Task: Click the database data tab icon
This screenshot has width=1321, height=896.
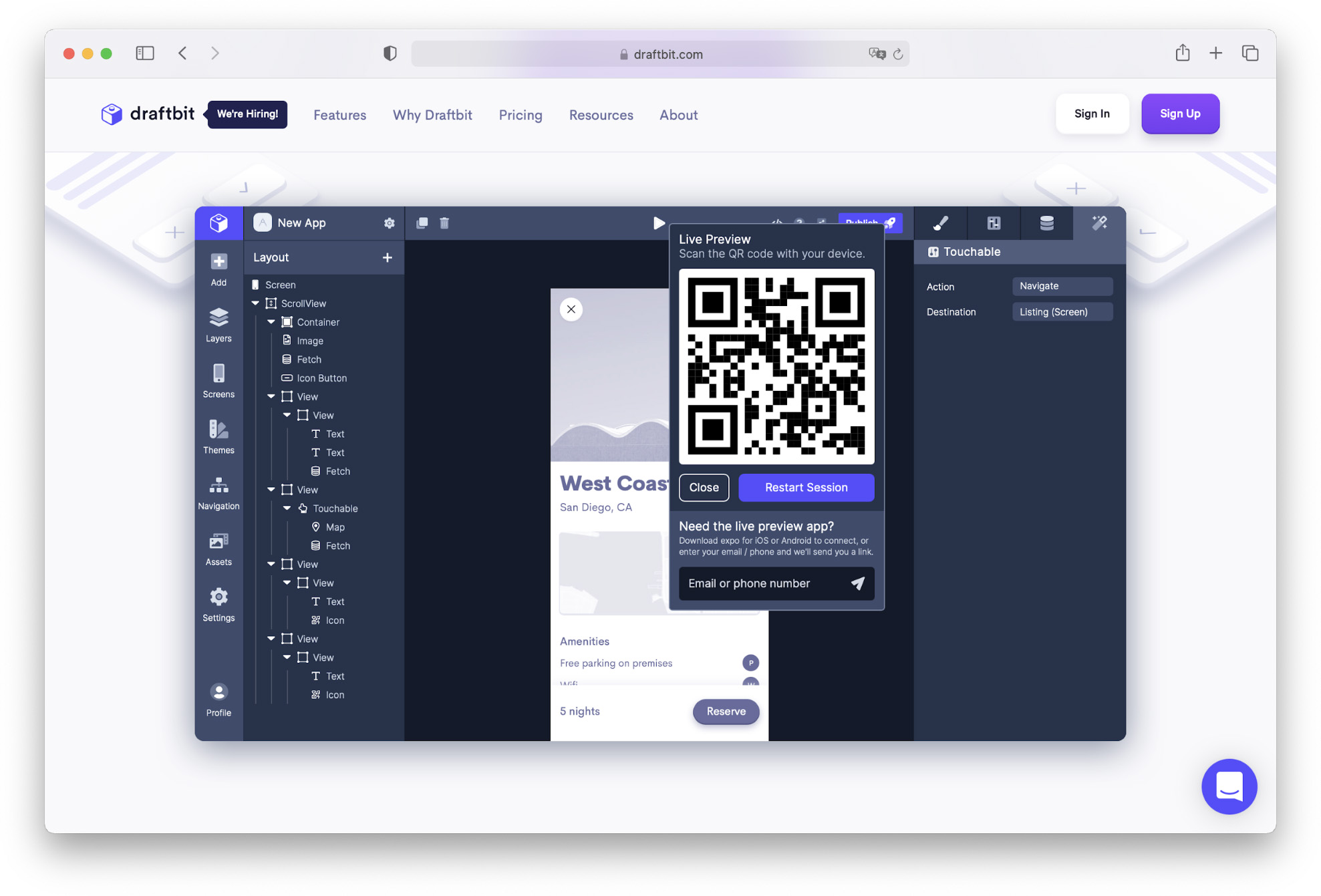Action: coord(1046,223)
